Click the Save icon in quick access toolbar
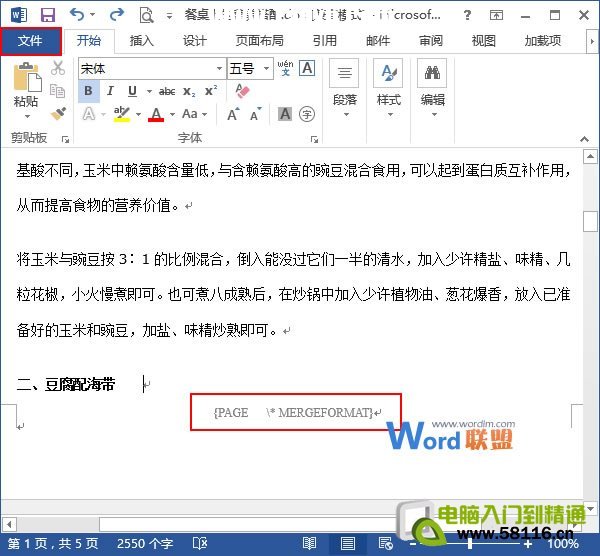 pos(48,15)
